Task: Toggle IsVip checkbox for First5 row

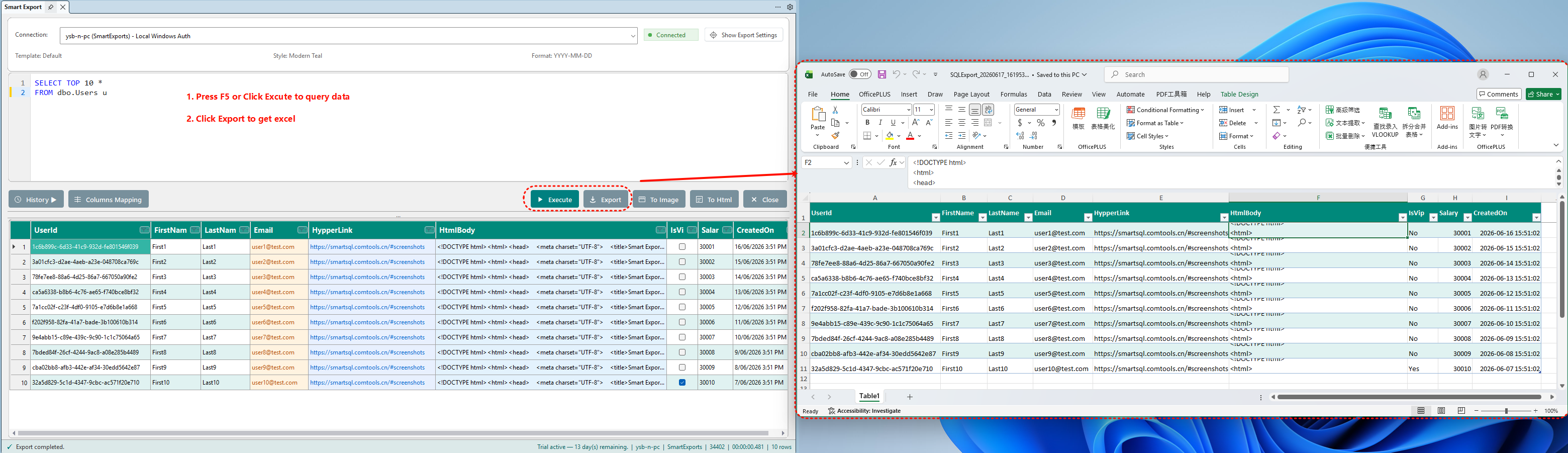Action: pyautogui.click(x=682, y=307)
